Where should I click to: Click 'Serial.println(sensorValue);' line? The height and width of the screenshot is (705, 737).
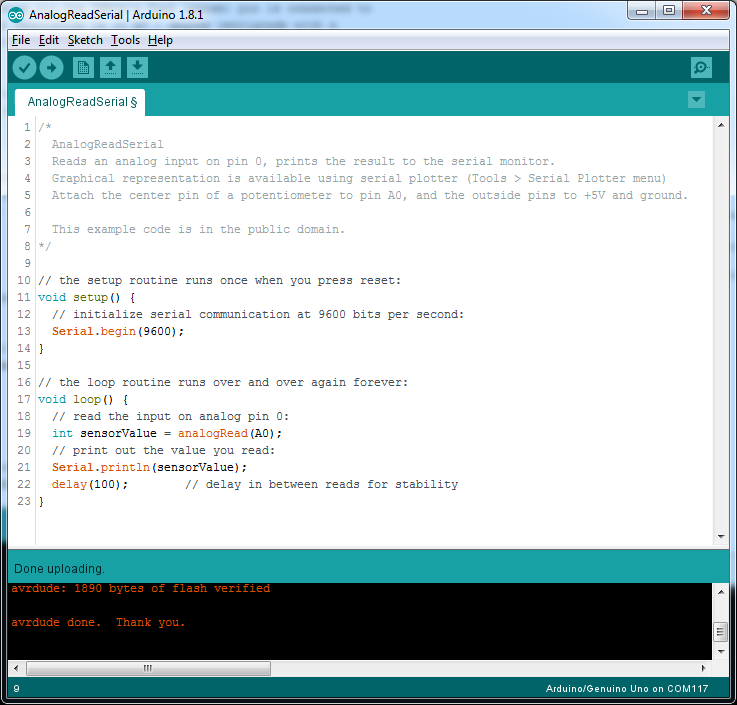point(149,467)
